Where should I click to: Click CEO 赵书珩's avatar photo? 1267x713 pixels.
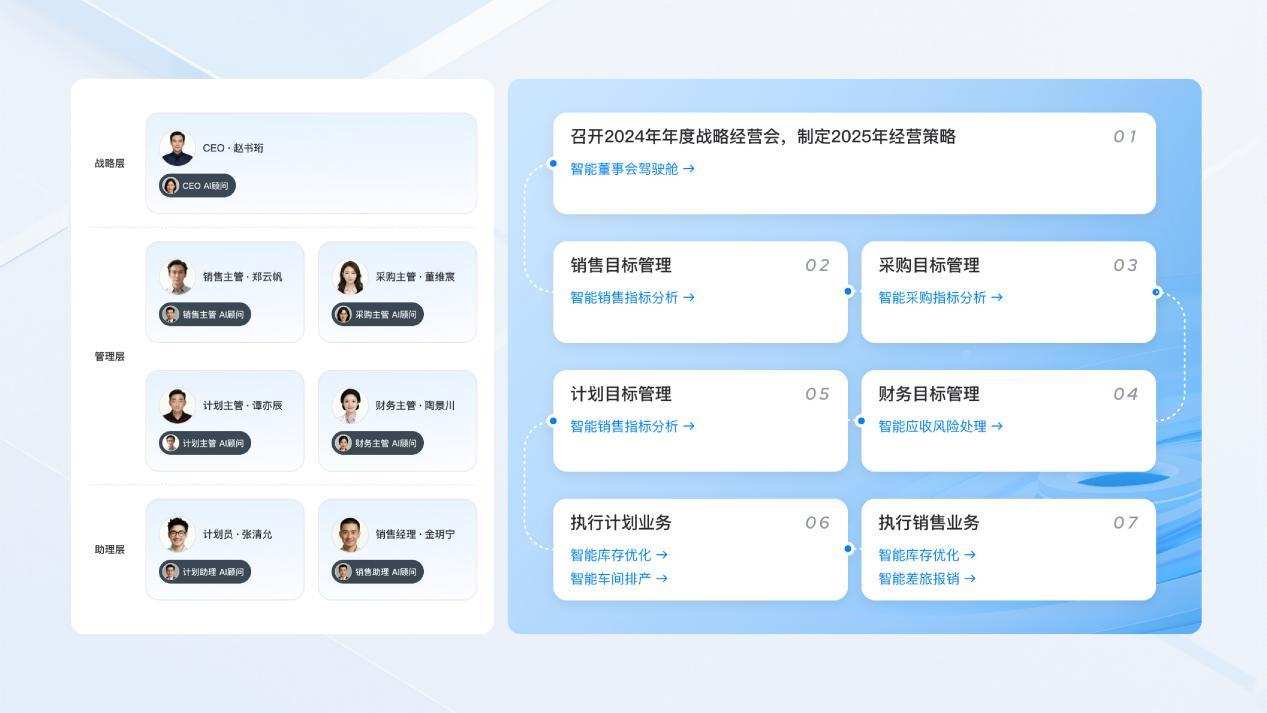[176, 146]
